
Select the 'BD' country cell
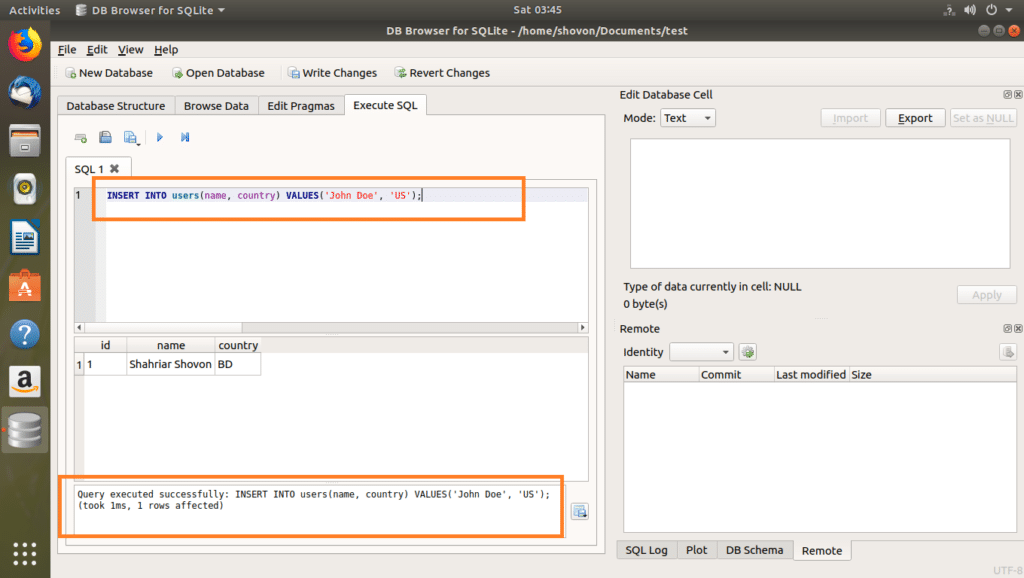(238, 364)
